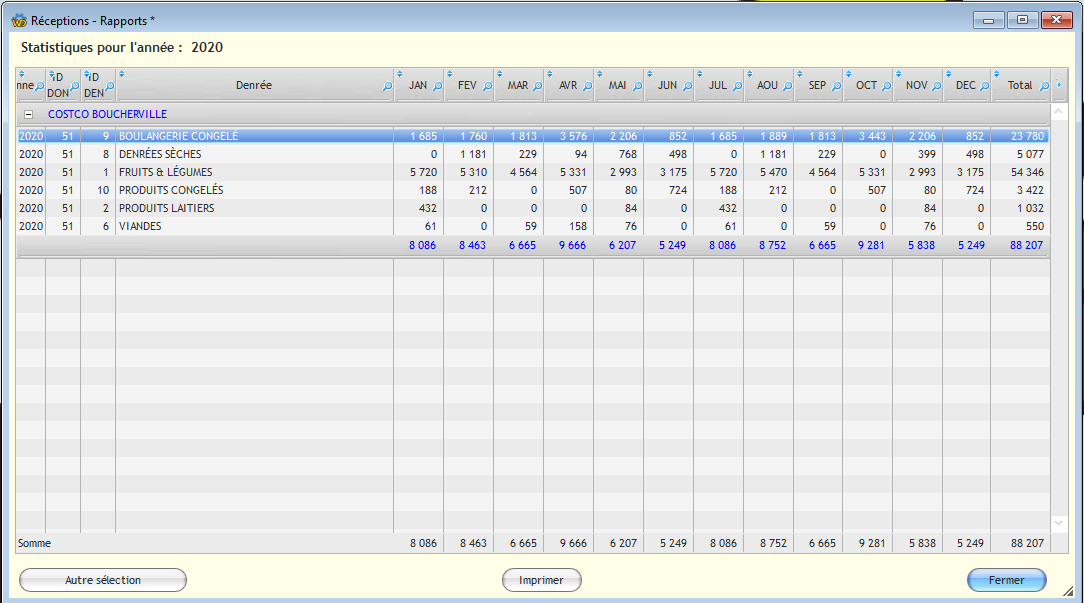Image resolution: width=1084 pixels, height=603 pixels.
Task: Click the JAN column search magnifier
Action: click(x=437, y=87)
